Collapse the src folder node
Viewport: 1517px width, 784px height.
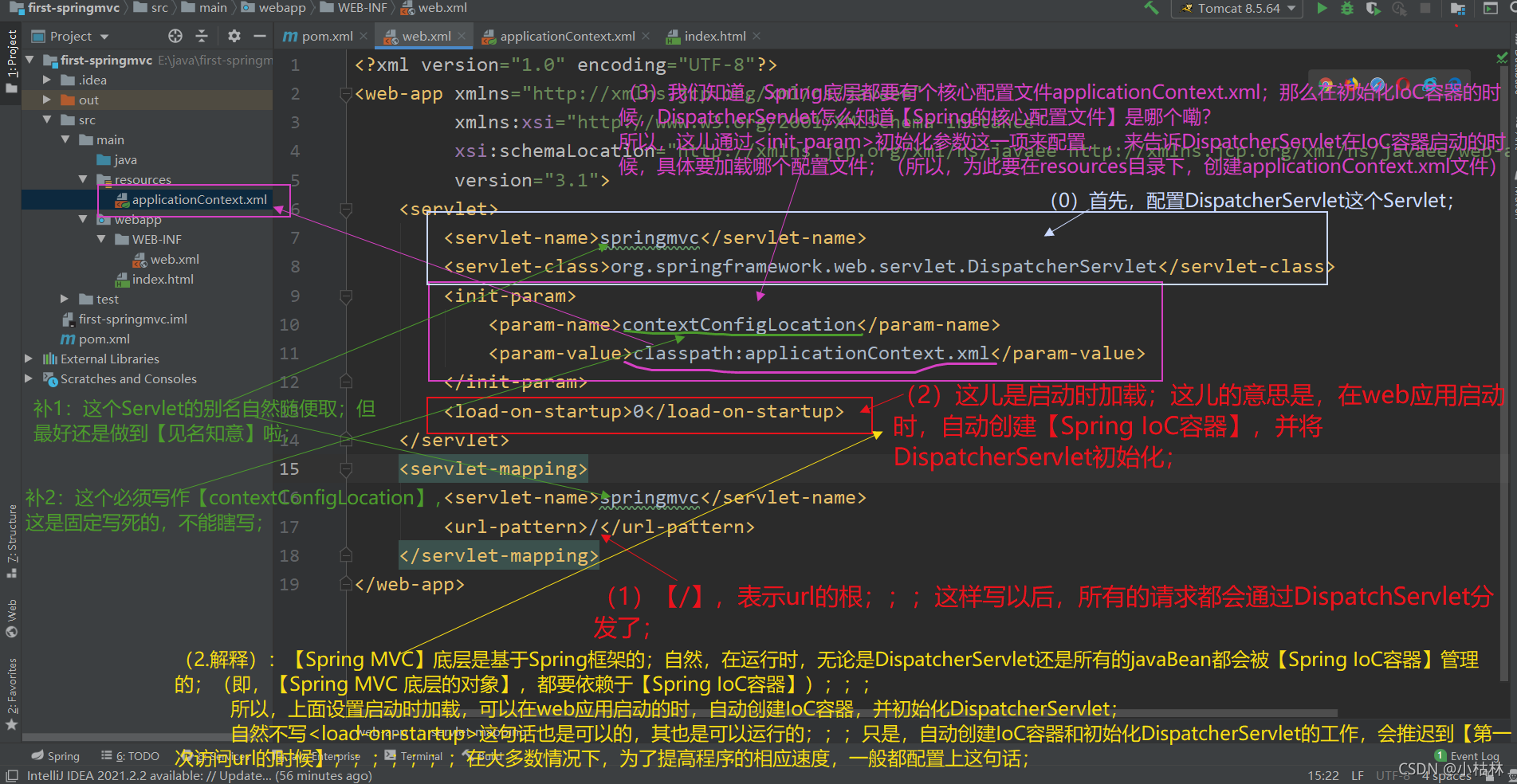[46, 120]
